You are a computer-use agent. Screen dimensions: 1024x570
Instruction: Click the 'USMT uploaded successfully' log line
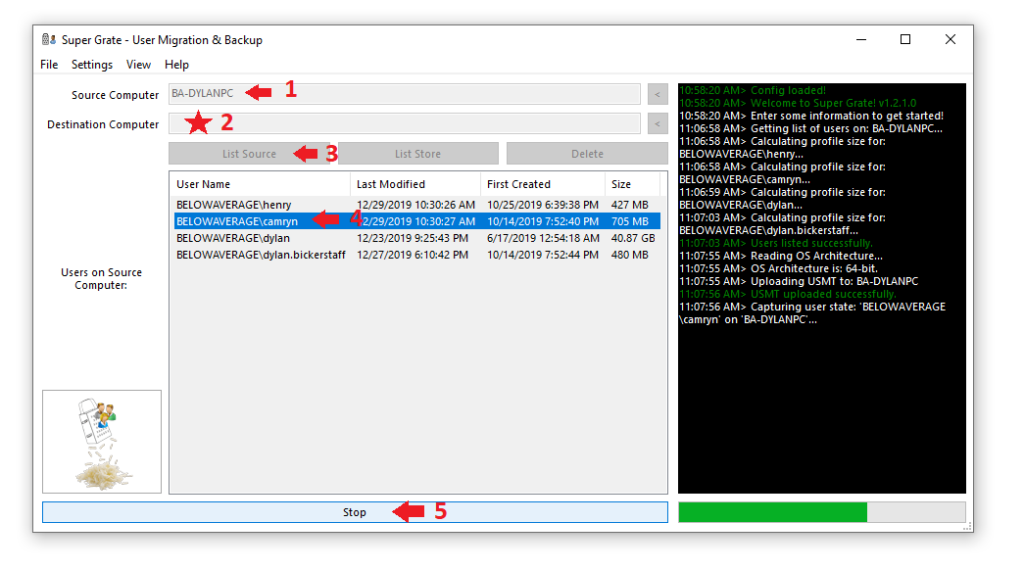pos(788,294)
